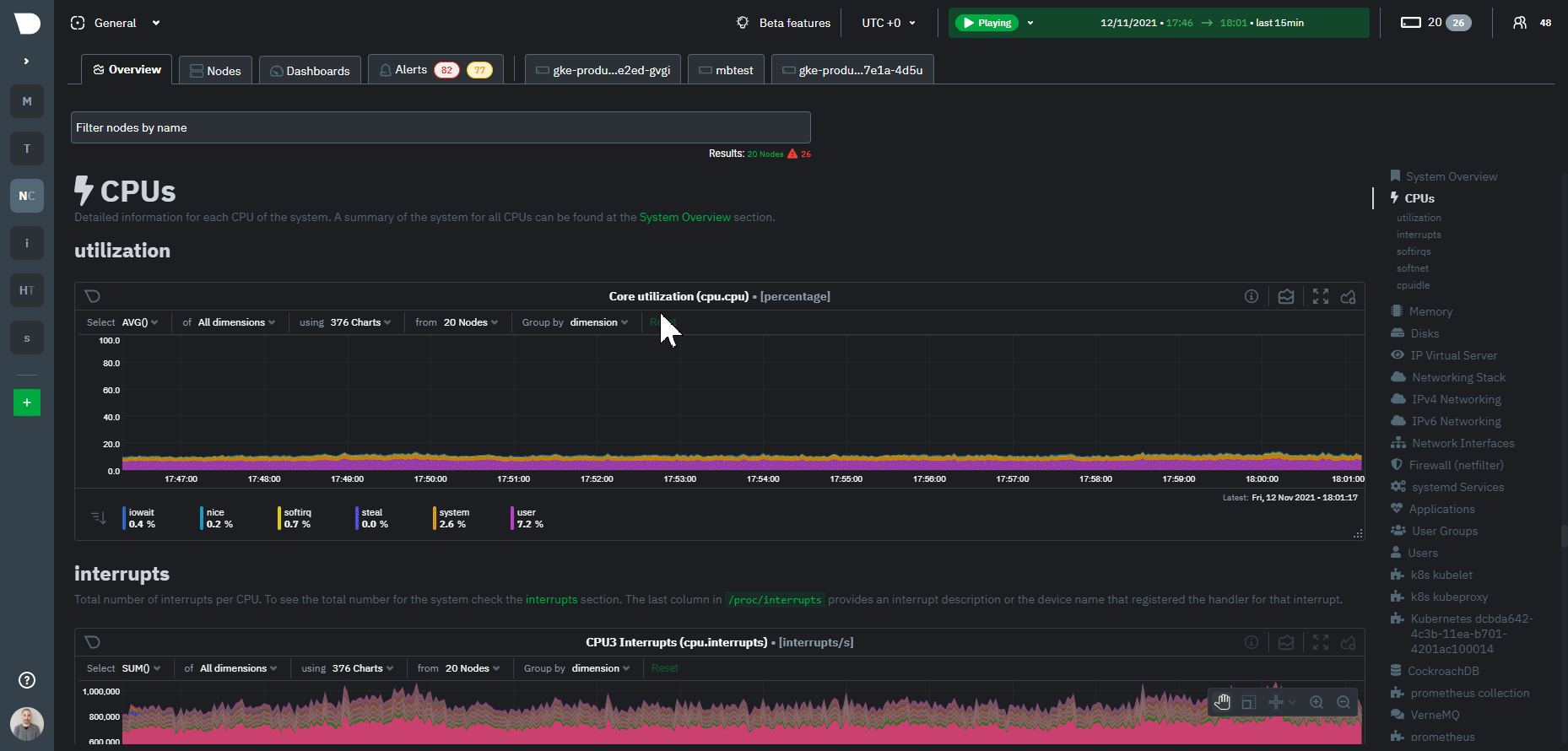This screenshot has width=1568, height=751.
Task: Click the Netdata logo icon
Action: click(x=27, y=24)
